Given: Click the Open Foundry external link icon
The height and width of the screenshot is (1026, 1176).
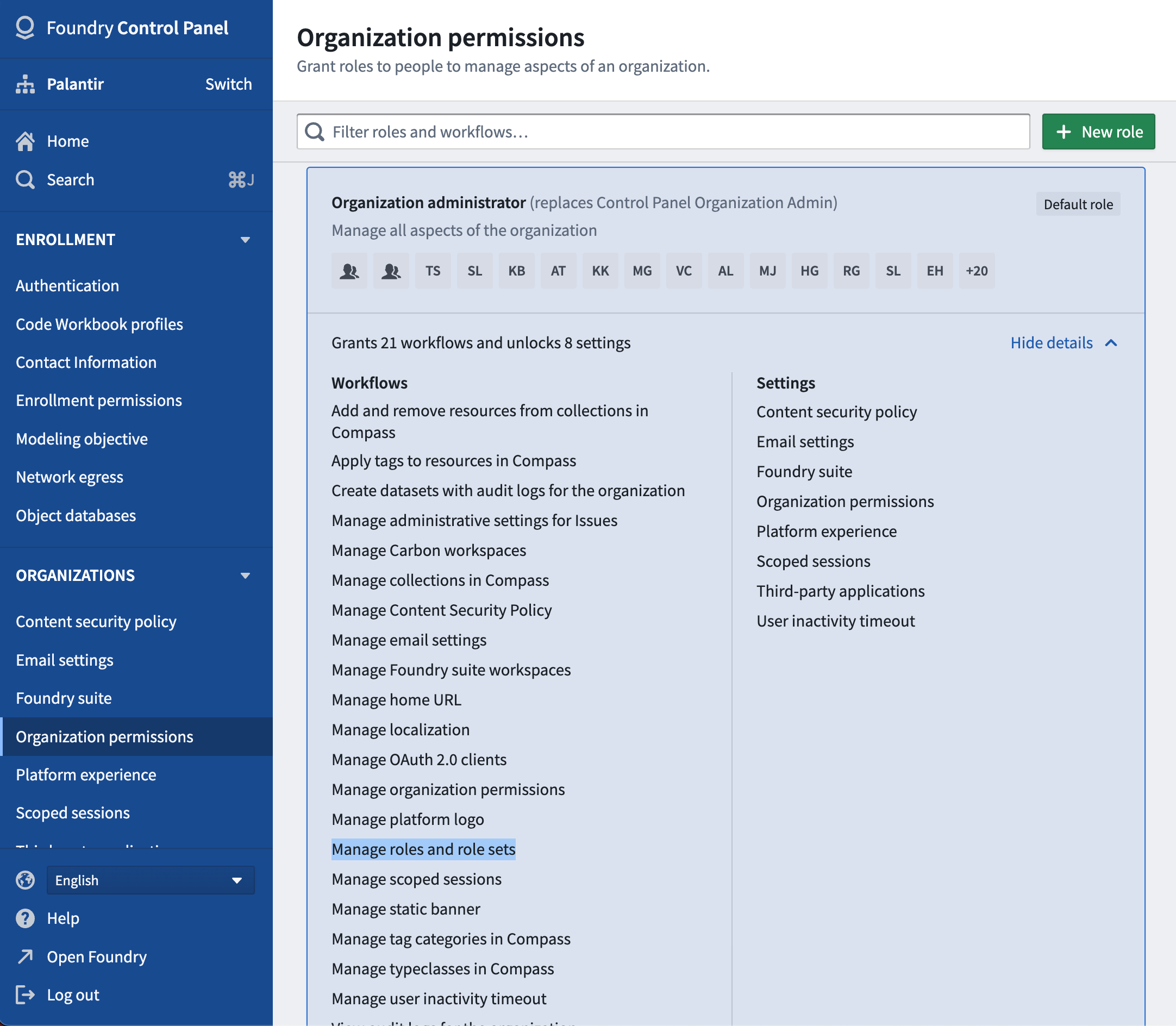Looking at the screenshot, I should [x=25, y=956].
